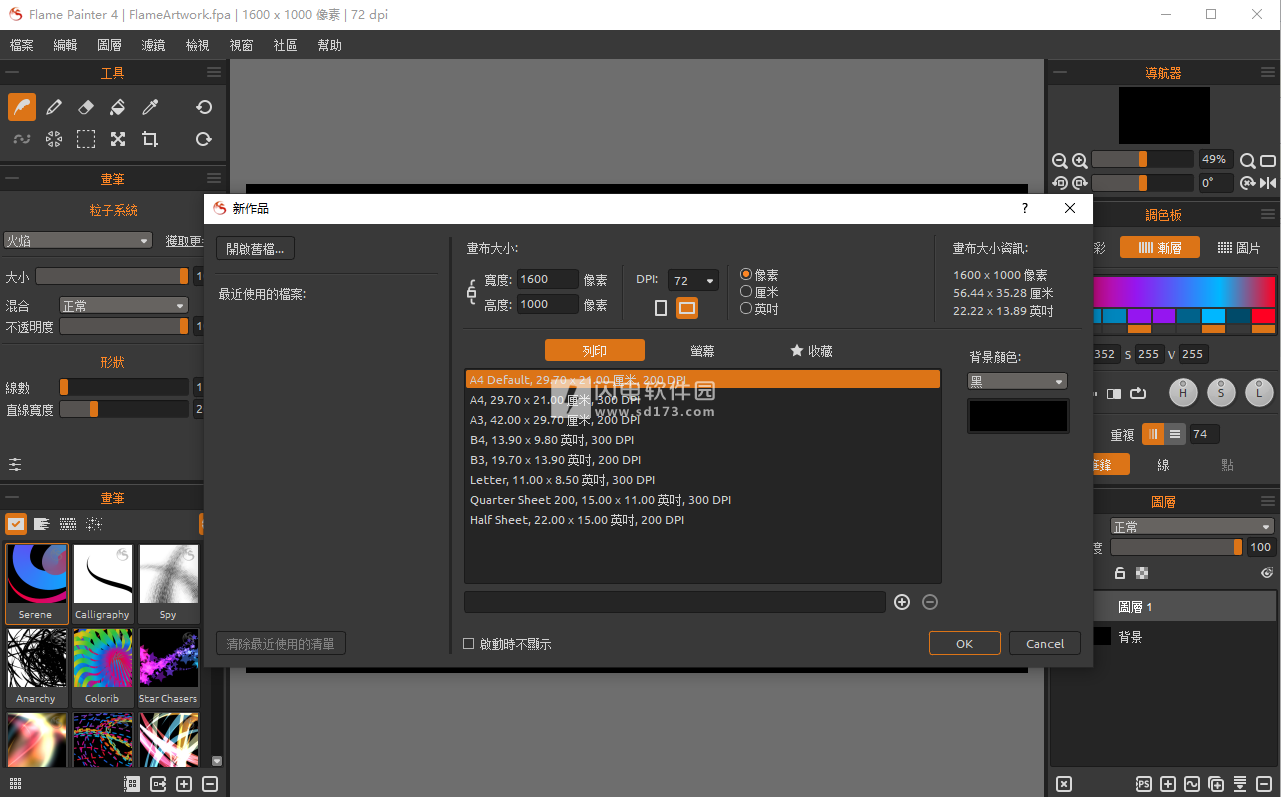Click gradient color bar in palette

click(x=1185, y=292)
